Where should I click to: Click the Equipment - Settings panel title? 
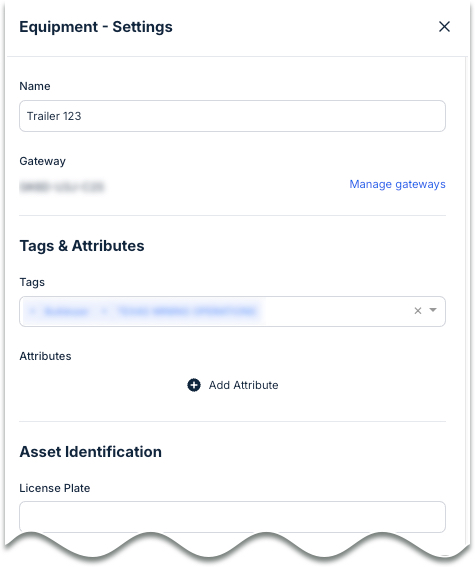tap(96, 27)
